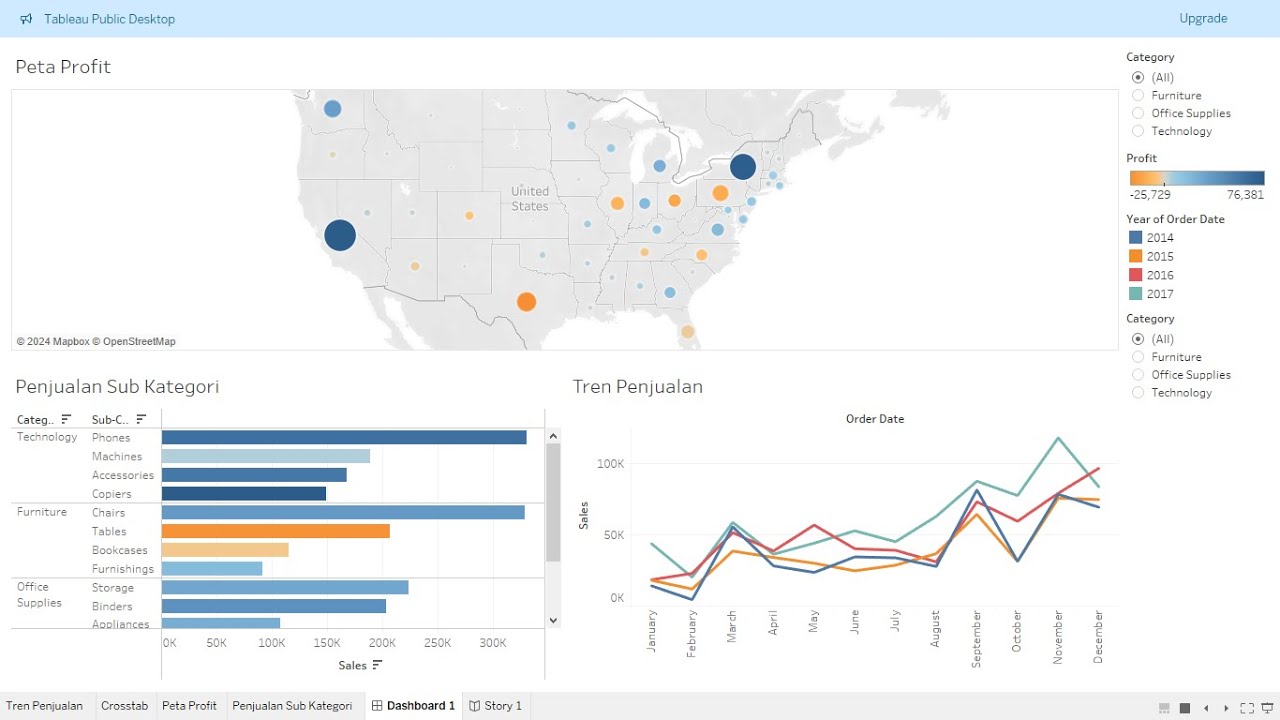
Task: Click the Upgrade link
Action: click(1203, 18)
